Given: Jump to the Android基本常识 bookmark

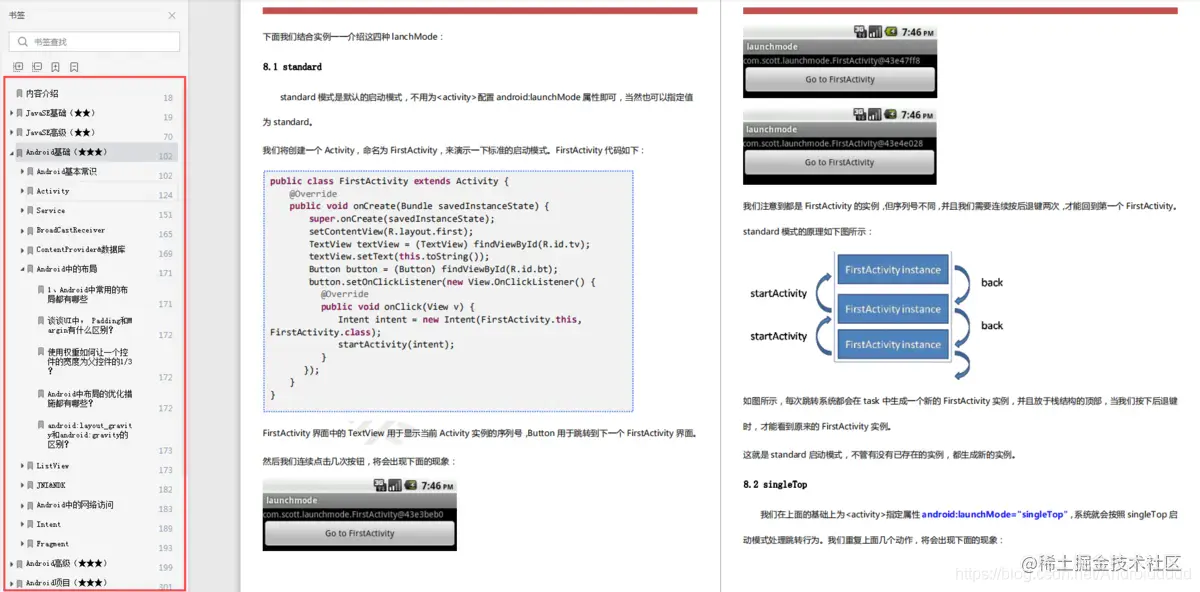Looking at the screenshot, I should tap(67, 171).
